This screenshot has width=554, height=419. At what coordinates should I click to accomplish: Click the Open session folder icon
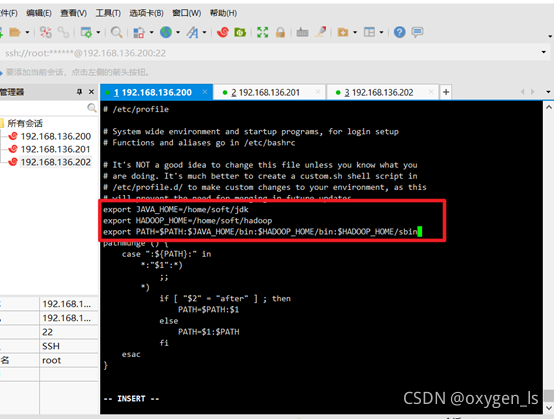tap(15, 33)
